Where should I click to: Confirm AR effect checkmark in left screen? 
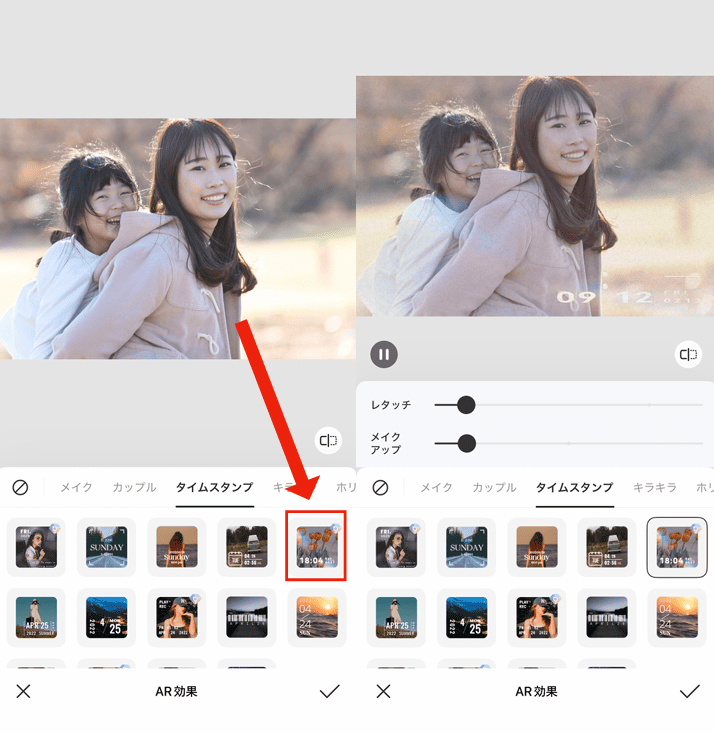[330, 691]
